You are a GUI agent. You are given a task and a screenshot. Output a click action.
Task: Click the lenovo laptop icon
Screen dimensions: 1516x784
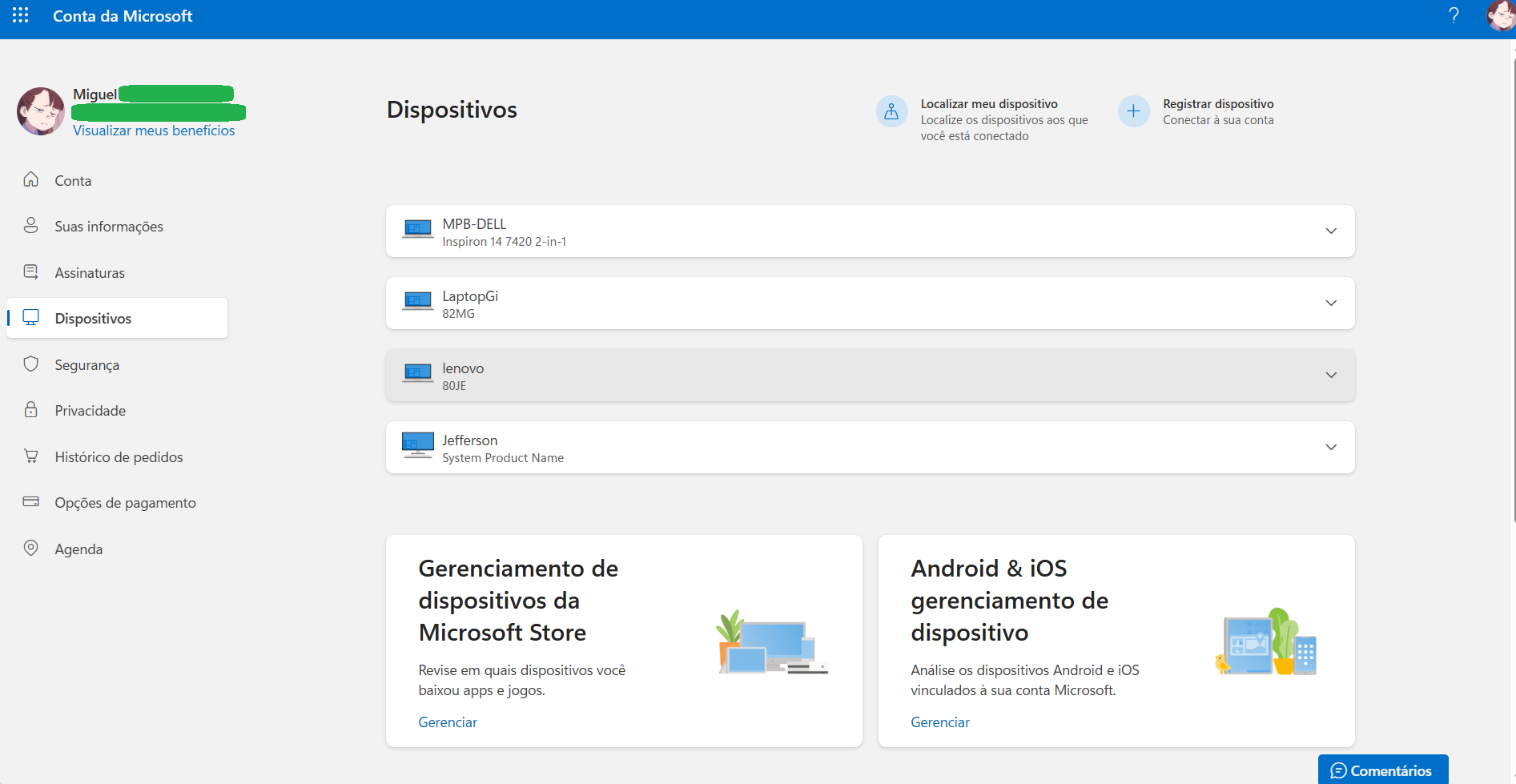coord(417,374)
